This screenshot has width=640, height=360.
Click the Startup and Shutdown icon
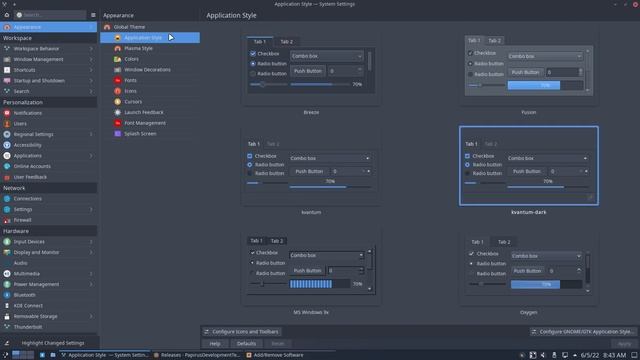tap(7, 80)
